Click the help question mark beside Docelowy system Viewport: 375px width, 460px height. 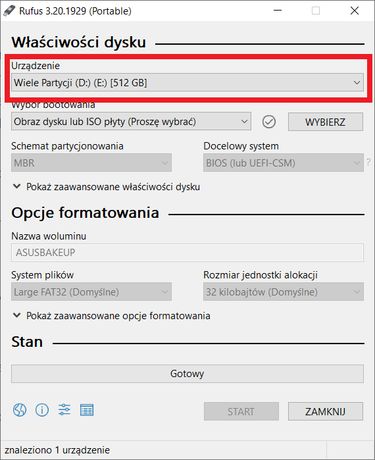[x=369, y=163]
